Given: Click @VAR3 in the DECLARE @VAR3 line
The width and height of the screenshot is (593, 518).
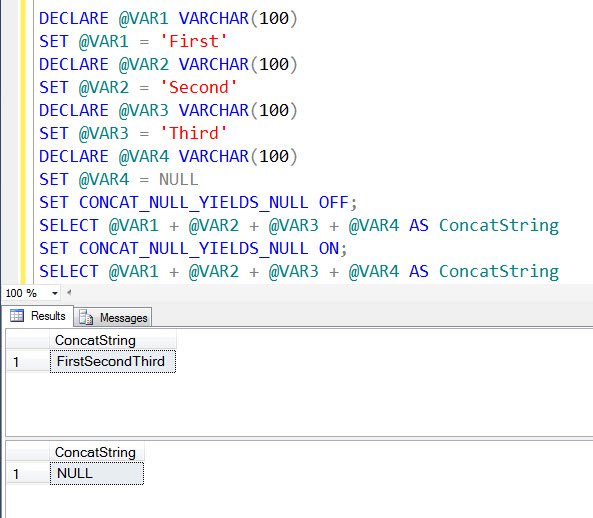Looking at the screenshot, I should [144, 110].
